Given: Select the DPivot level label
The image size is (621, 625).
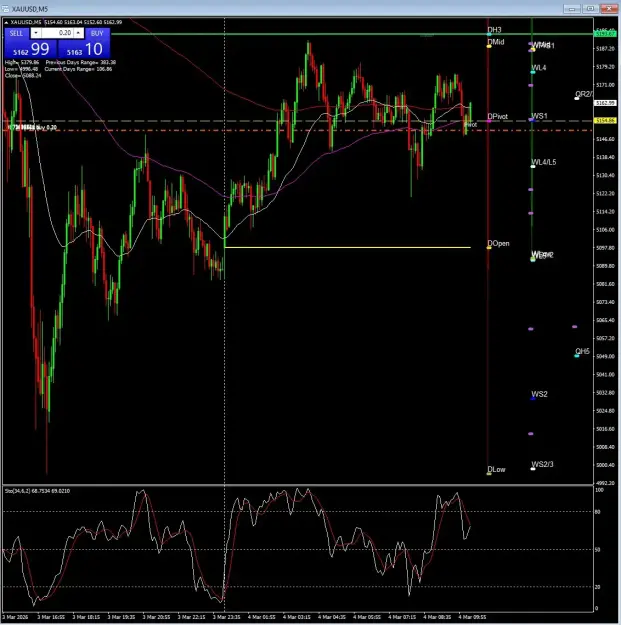Looking at the screenshot, I should tap(497, 116).
